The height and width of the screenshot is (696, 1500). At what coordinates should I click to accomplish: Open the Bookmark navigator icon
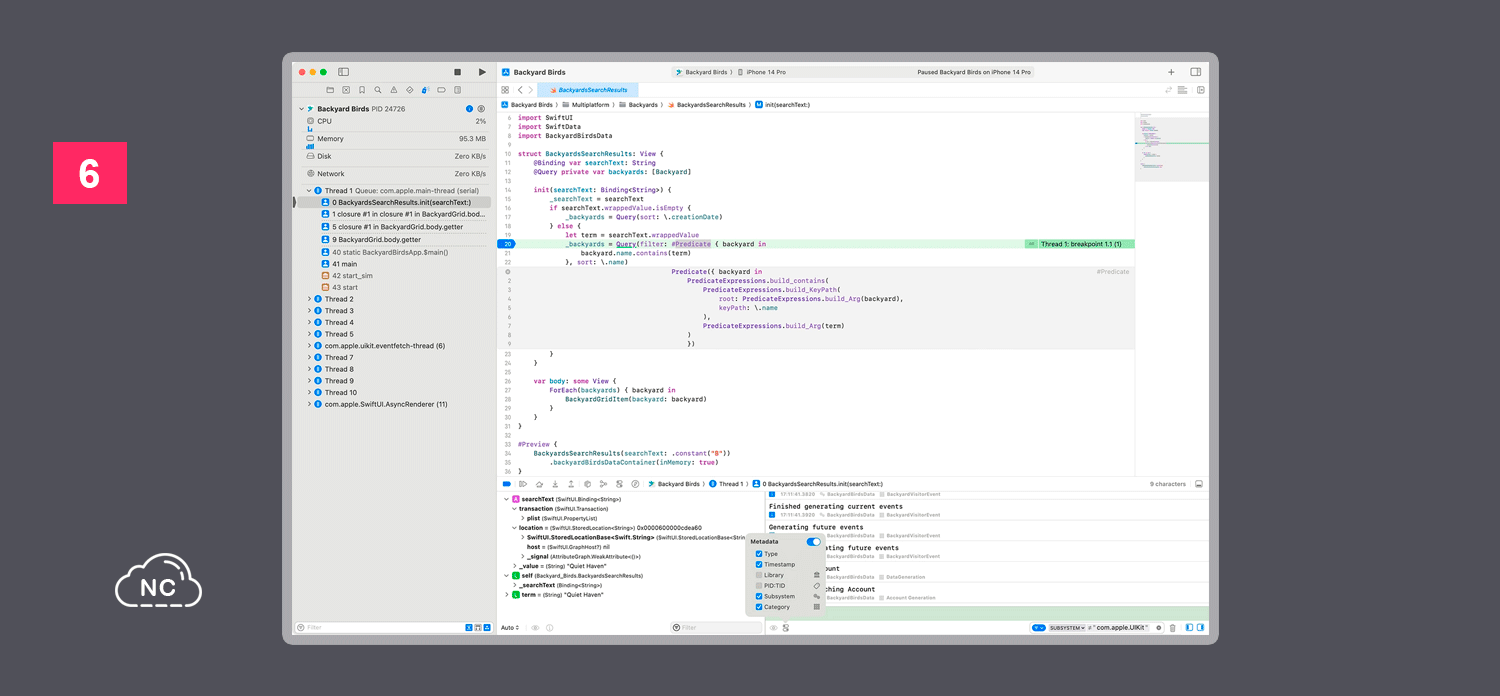click(x=362, y=90)
